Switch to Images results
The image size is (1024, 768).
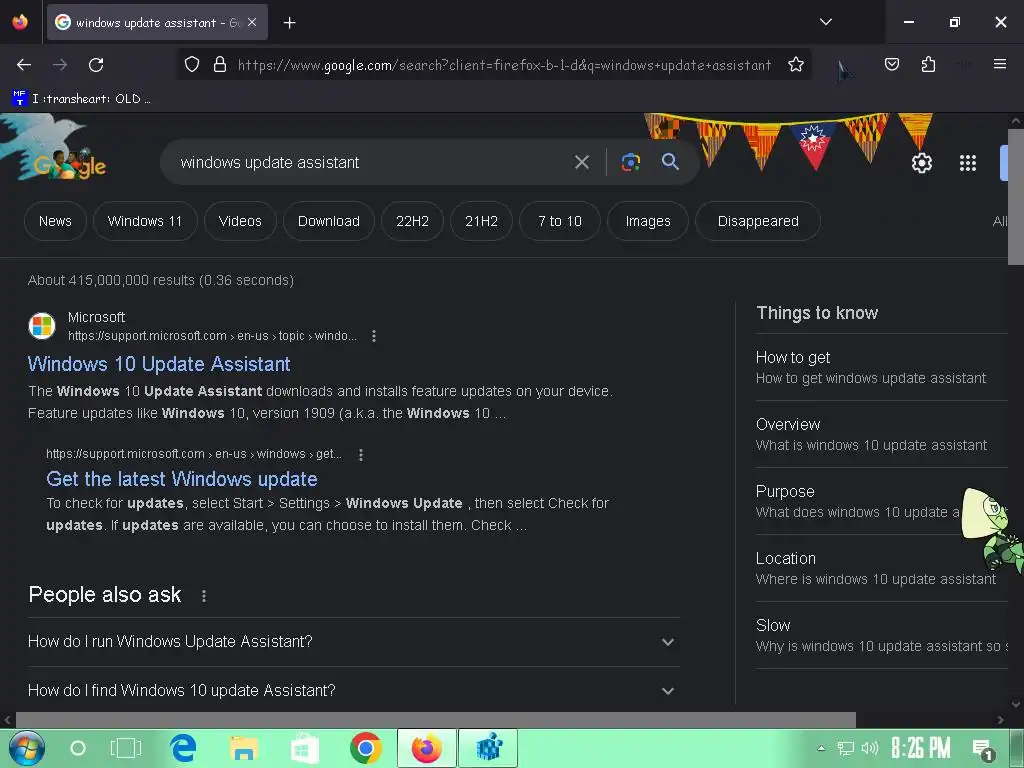point(648,221)
